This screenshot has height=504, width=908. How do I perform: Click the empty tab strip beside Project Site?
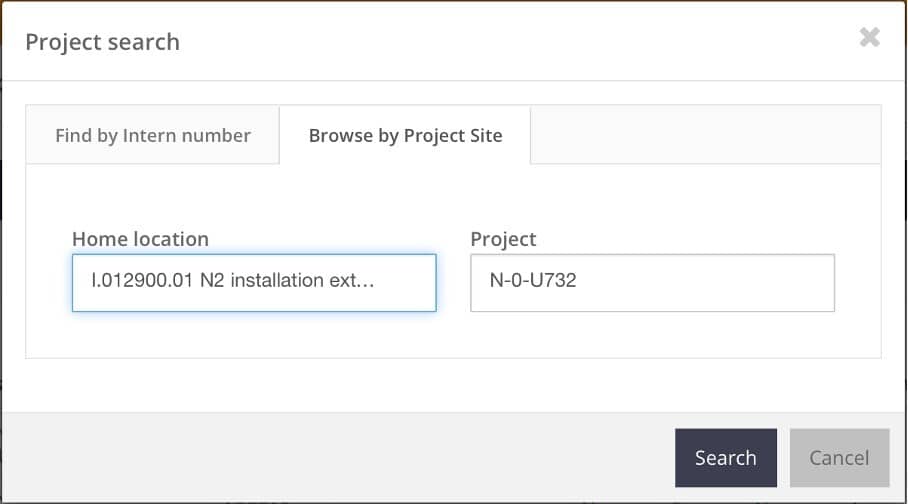click(x=705, y=134)
